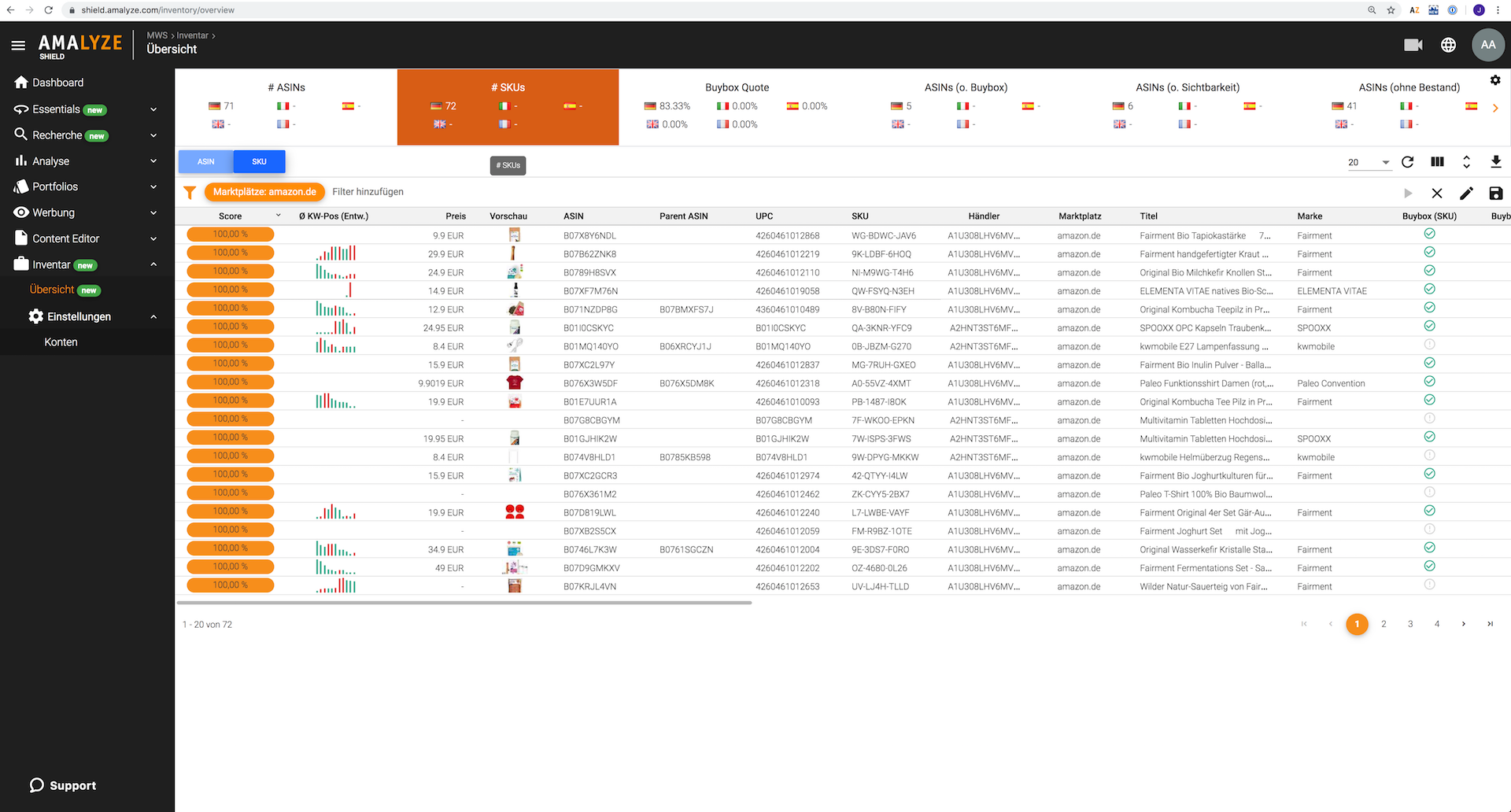Click the horizontal table scrollbar
The width and height of the screenshot is (1511, 812).
(x=464, y=603)
